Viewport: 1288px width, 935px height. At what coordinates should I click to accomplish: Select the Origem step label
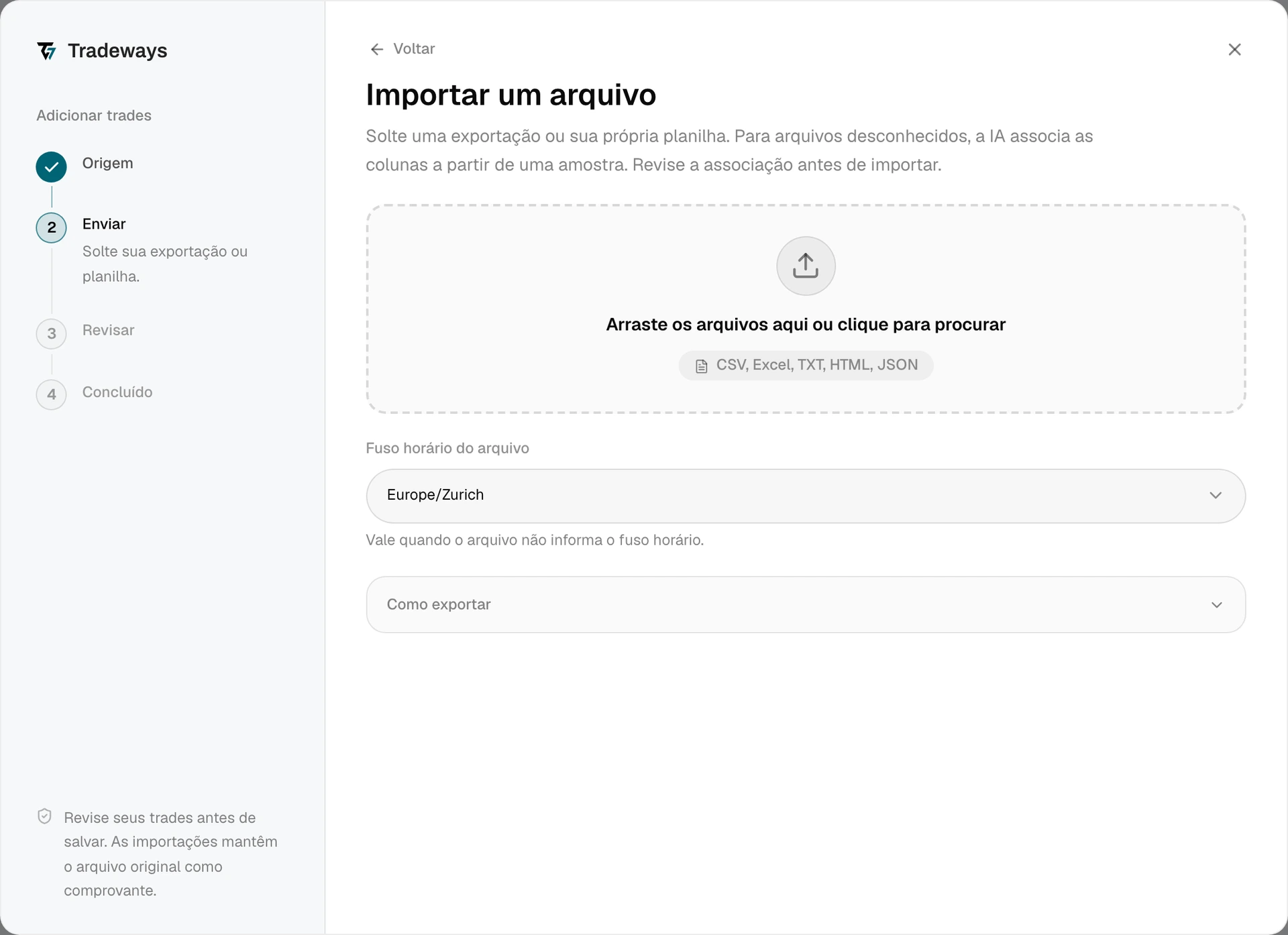(107, 163)
